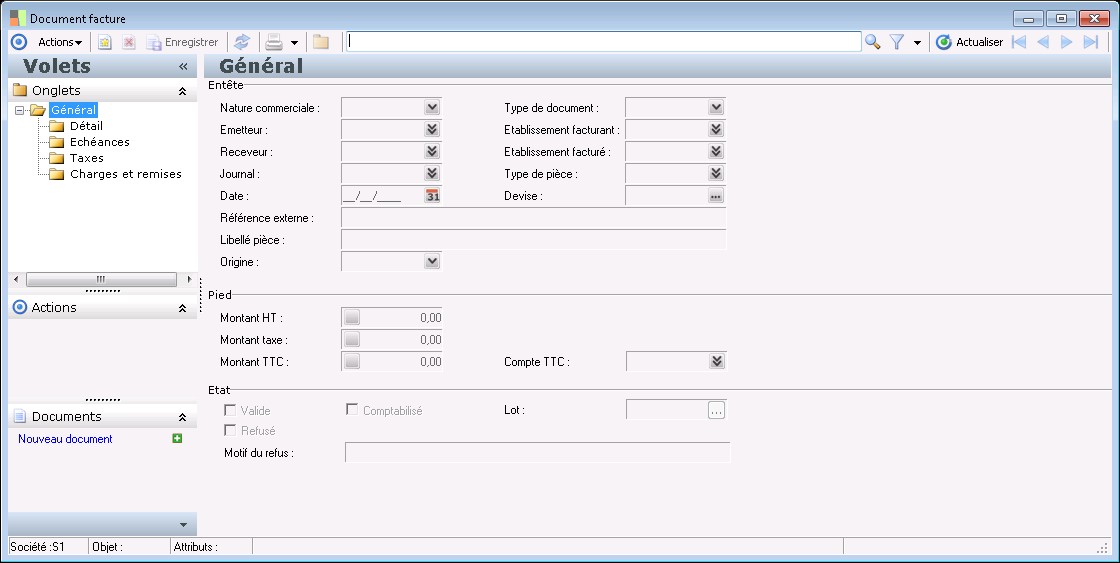
Task: Click the Société :S1 status bar entry
Action: point(37,547)
